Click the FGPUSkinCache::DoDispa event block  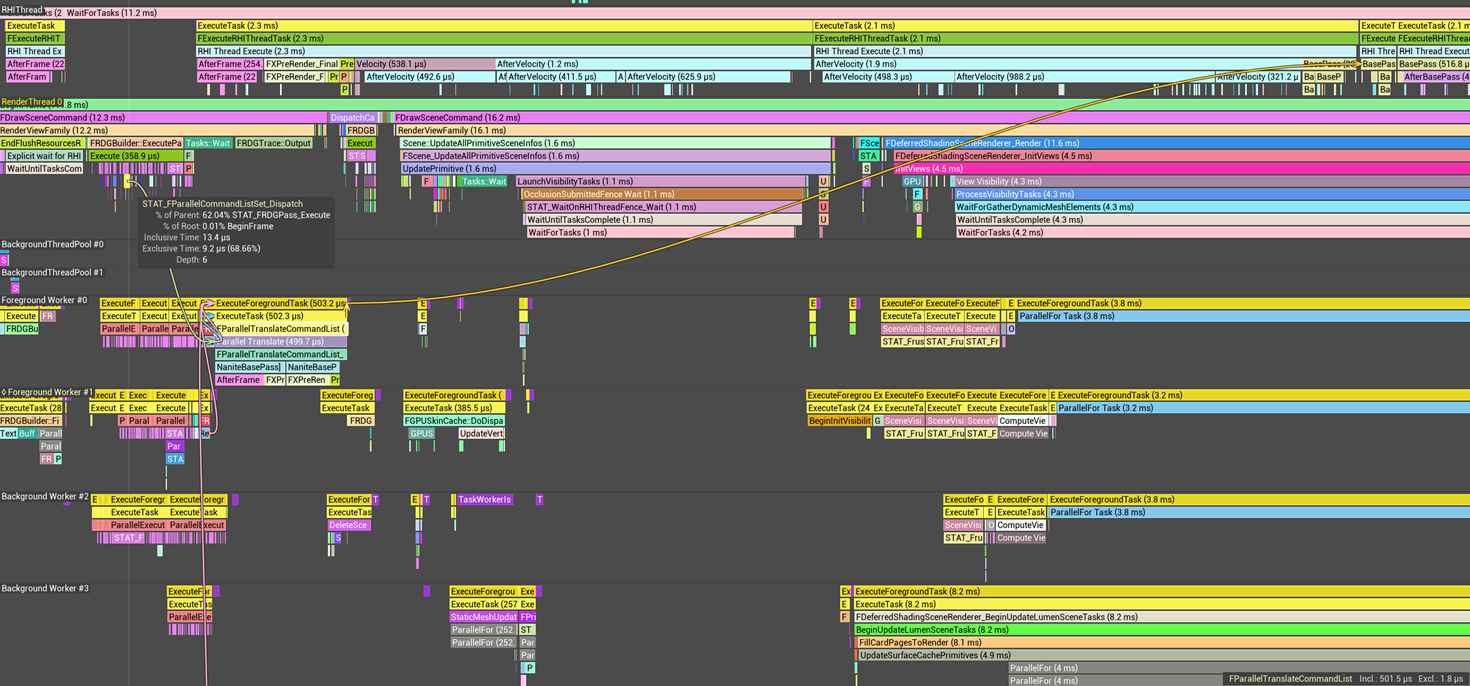(x=453, y=421)
